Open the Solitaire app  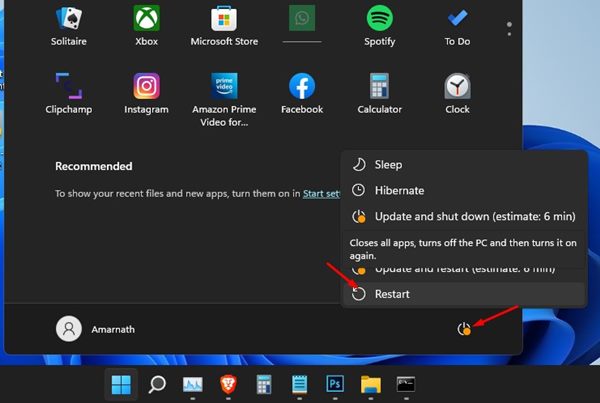[69, 26]
